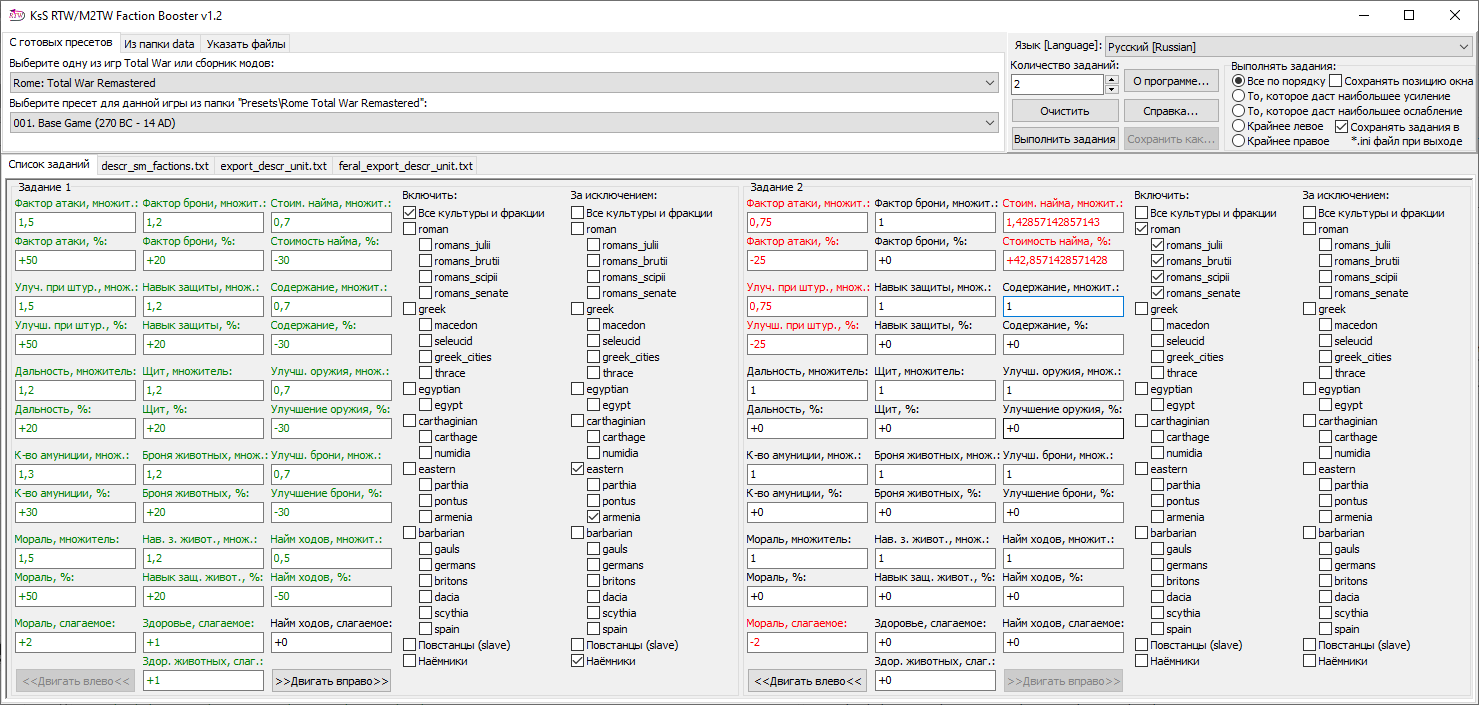Enable the Сохранять позицию окна checkbox
This screenshot has height=705, width=1479.
coord(1336,81)
